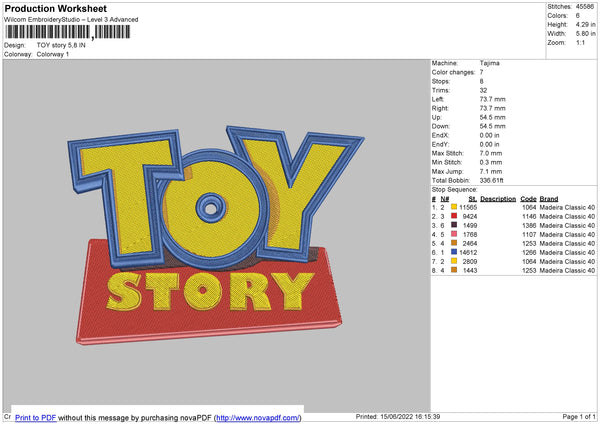Click the 'Colorway 1' value
The width and height of the screenshot is (600, 424).
(x=53, y=54)
